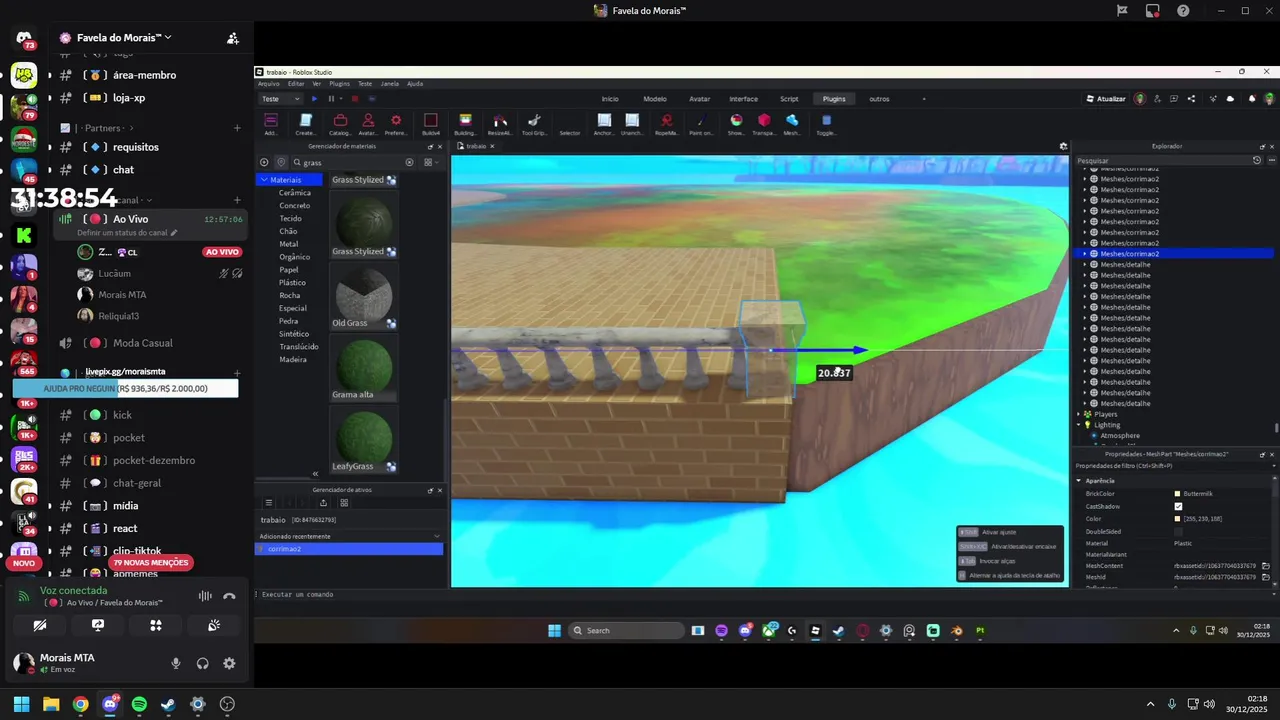
Task: Mute microphone in Discord user panel
Action: (176, 663)
